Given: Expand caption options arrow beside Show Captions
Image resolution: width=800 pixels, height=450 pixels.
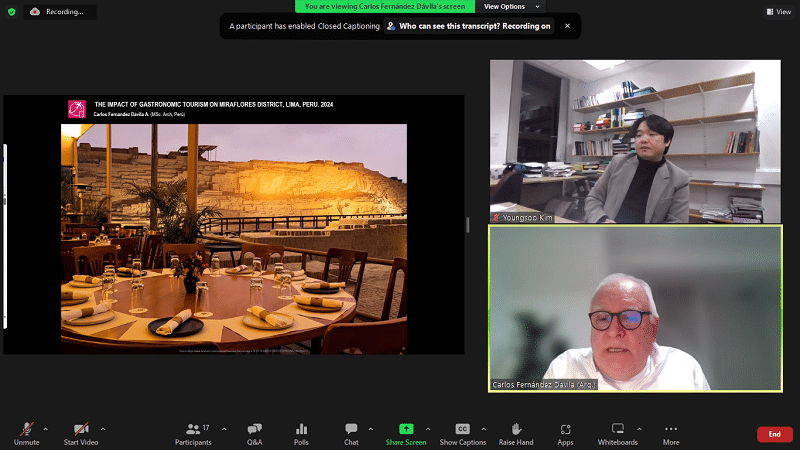Looking at the screenshot, I should [487, 428].
